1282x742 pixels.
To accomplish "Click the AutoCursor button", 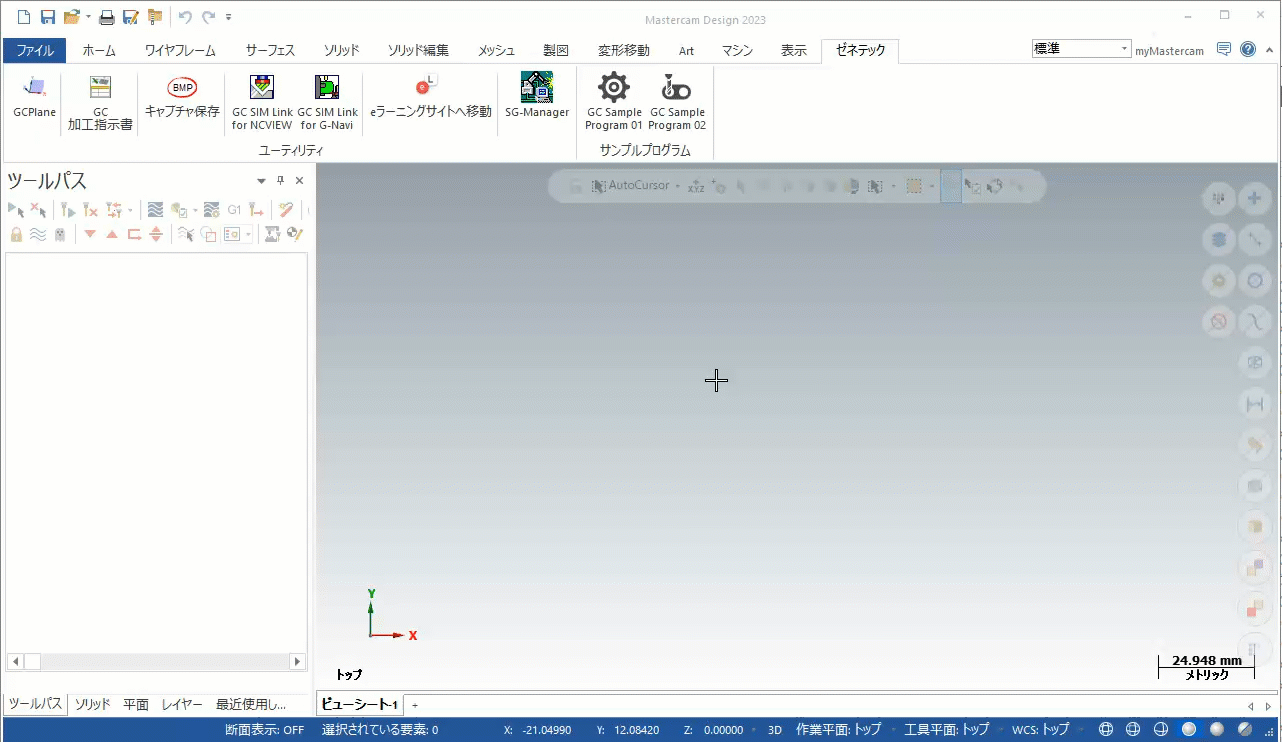I will click(630, 186).
